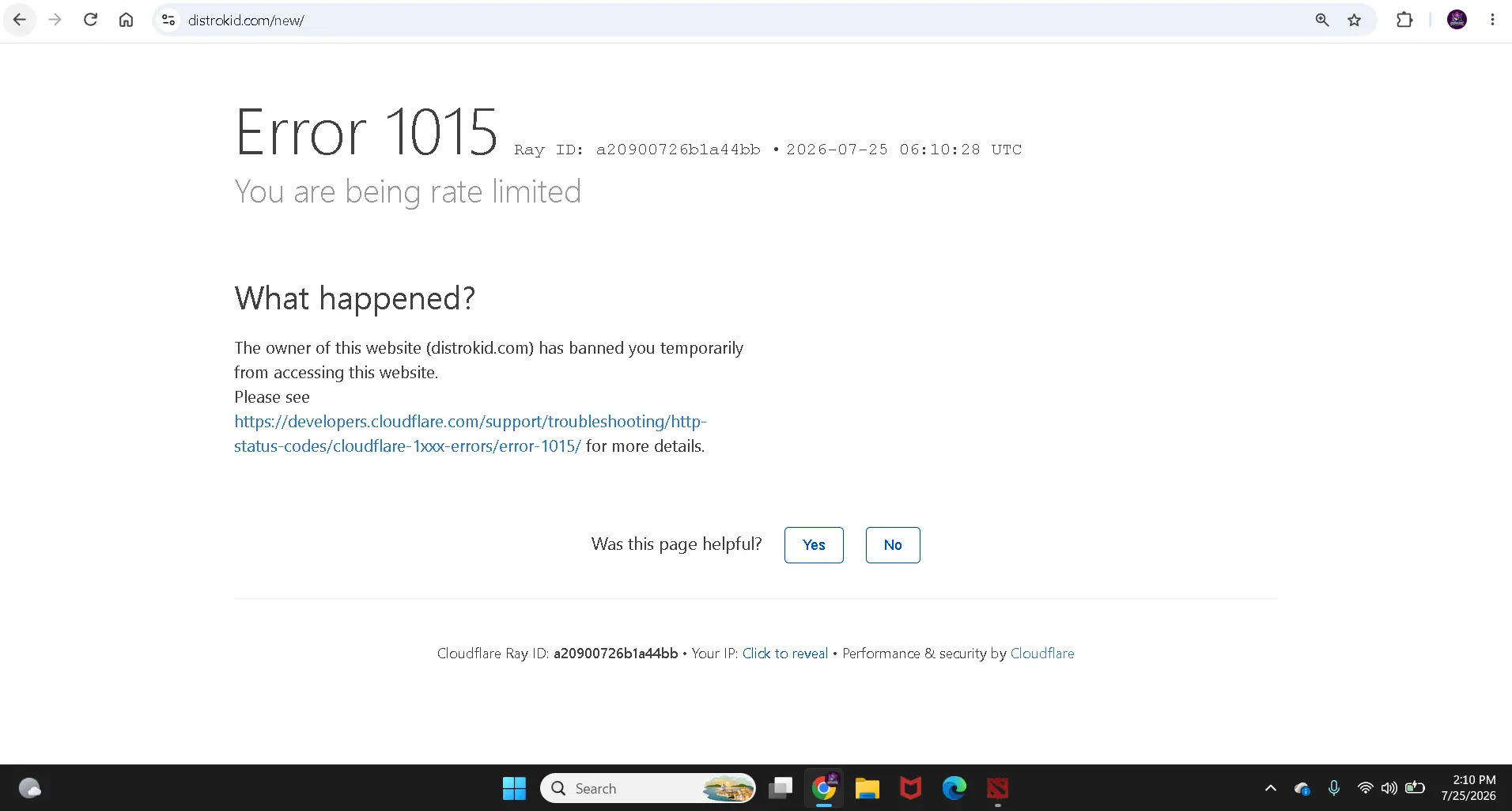The height and width of the screenshot is (811, 1512).
Task: Launch McAfee from the taskbar
Action: (911, 788)
